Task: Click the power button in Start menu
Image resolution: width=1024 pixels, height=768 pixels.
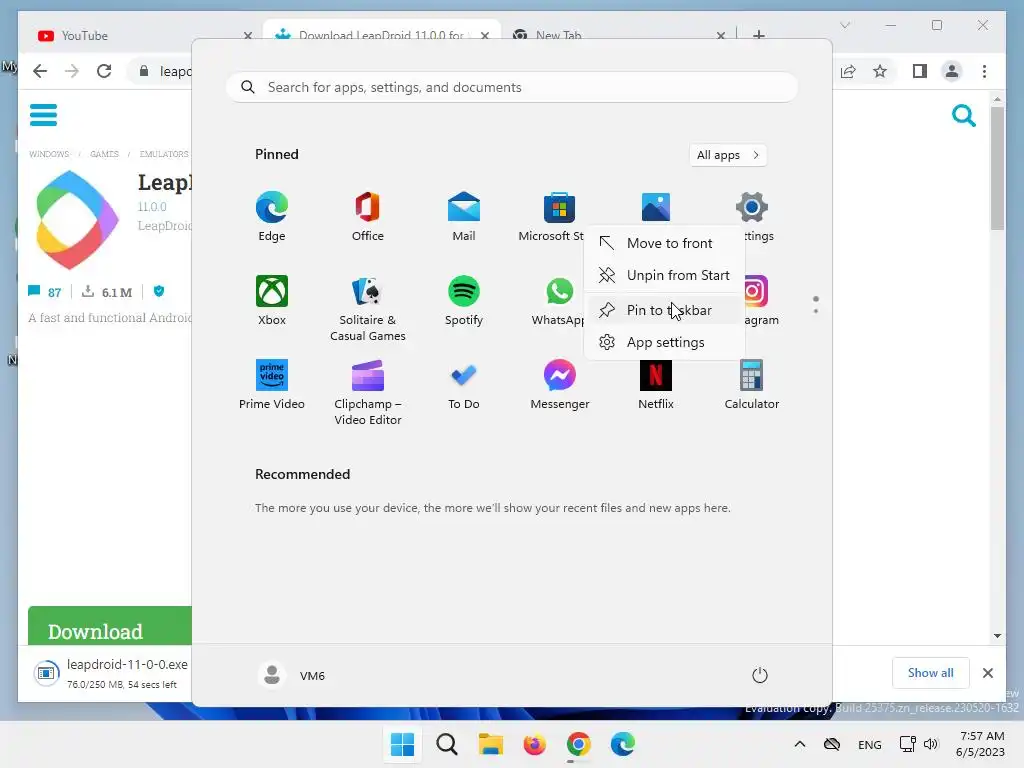Action: coord(760,675)
